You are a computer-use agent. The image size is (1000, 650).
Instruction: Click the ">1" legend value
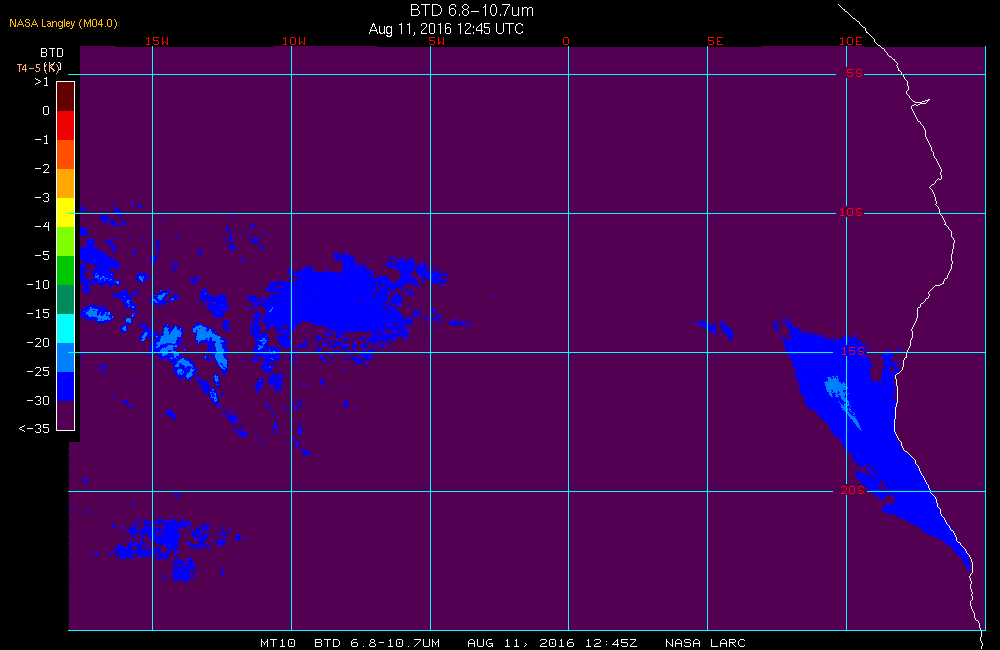coord(41,82)
